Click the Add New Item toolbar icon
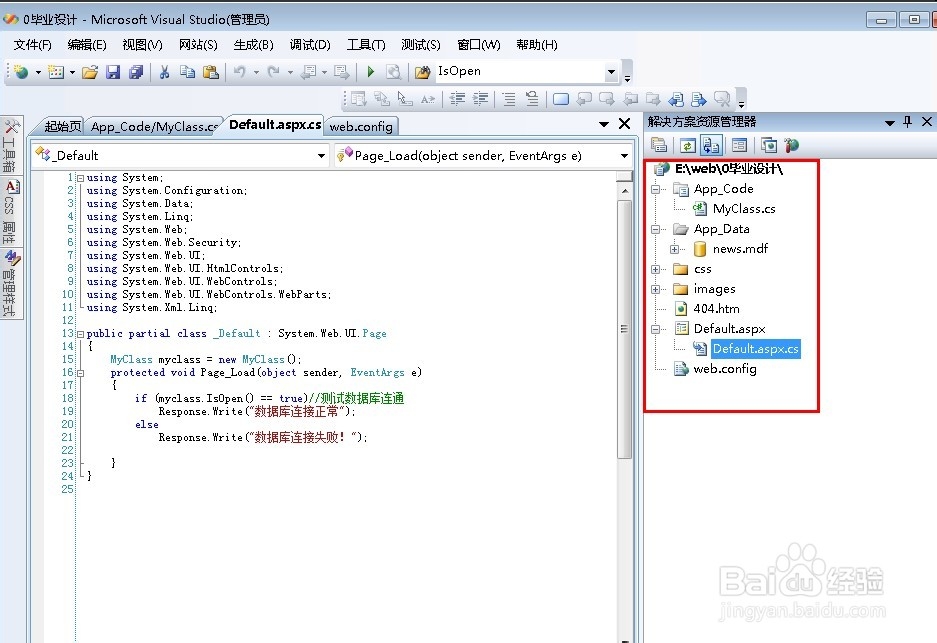The image size is (937, 643). 56,72
